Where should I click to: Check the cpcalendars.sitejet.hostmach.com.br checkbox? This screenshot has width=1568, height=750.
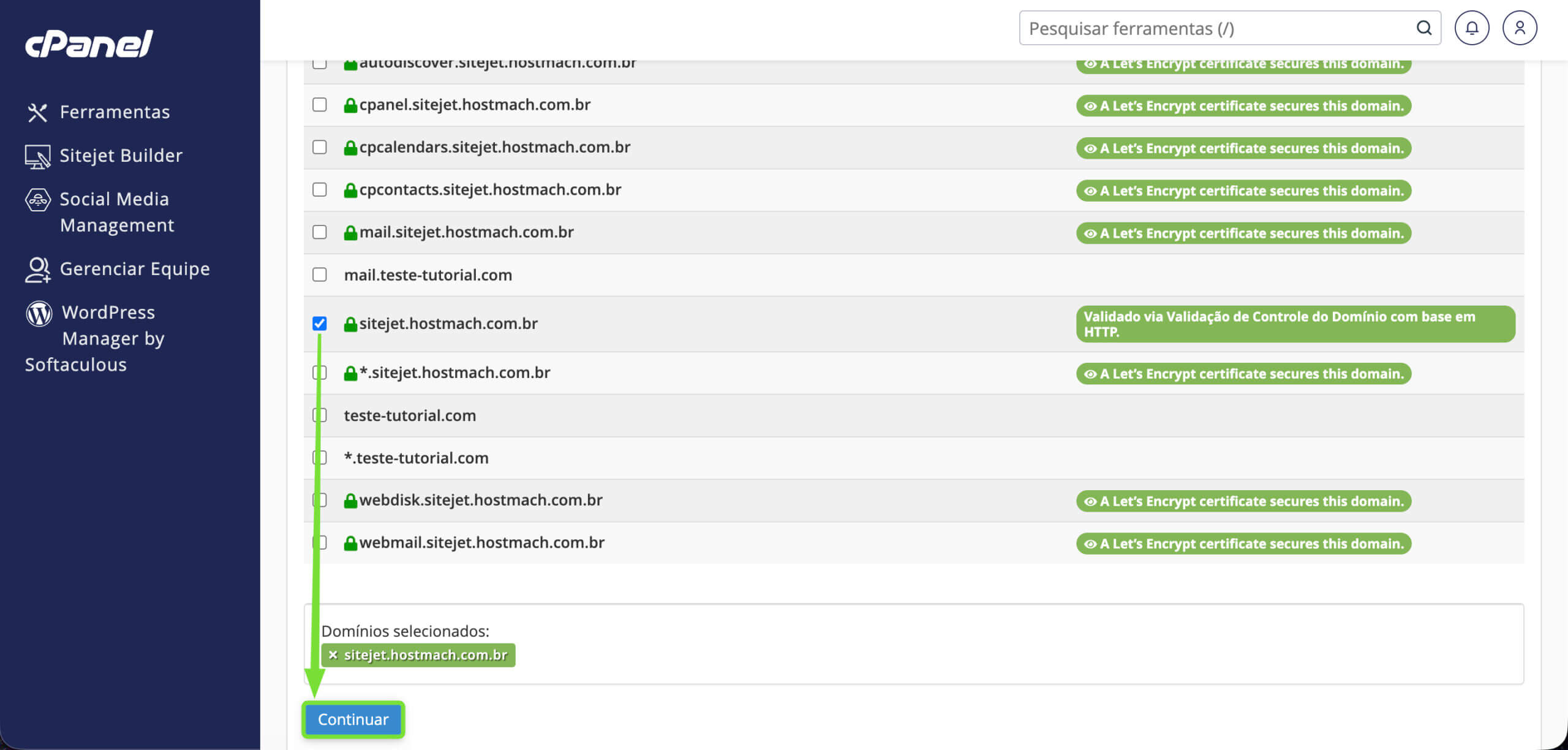pos(320,147)
